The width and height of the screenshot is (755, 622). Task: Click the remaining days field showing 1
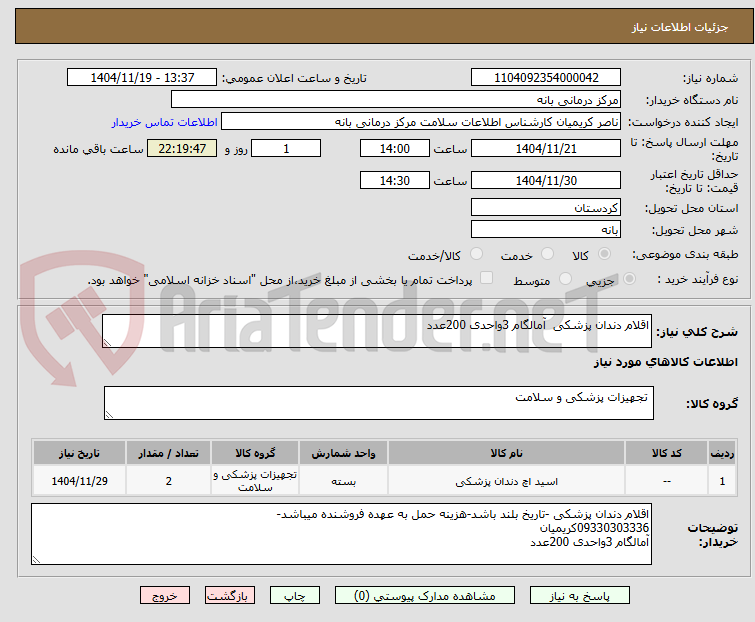coord(286,148)
